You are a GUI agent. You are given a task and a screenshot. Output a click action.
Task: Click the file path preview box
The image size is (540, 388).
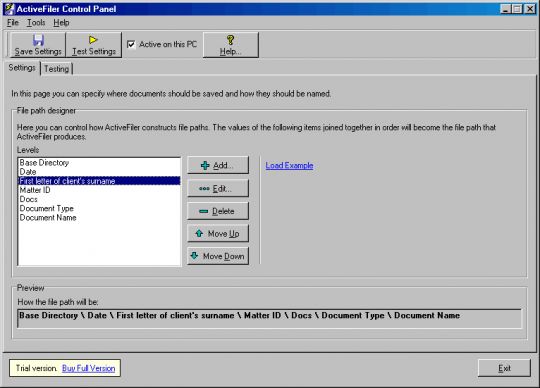(269, 318)
